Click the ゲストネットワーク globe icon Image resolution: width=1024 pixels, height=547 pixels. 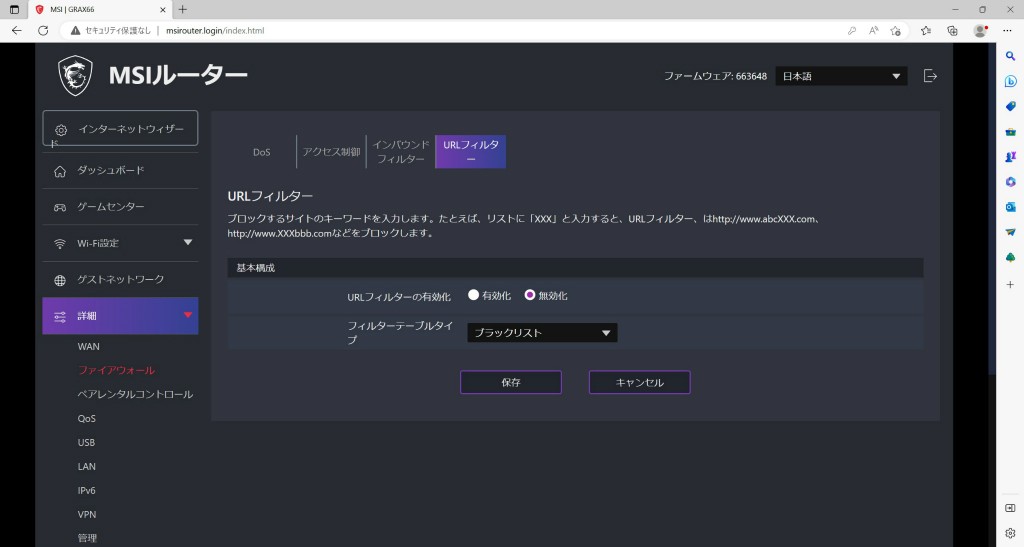(x=59, y=280)
